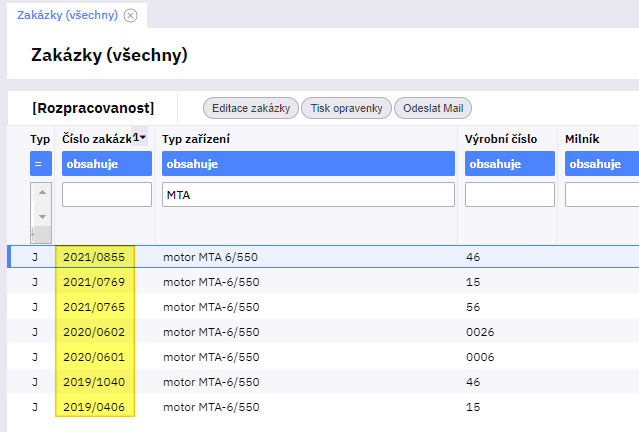Screen dimensions: 639x432
Task: Click the Číslo zakázky filter input
Action: pyautogui.click(x=106, y=194)
